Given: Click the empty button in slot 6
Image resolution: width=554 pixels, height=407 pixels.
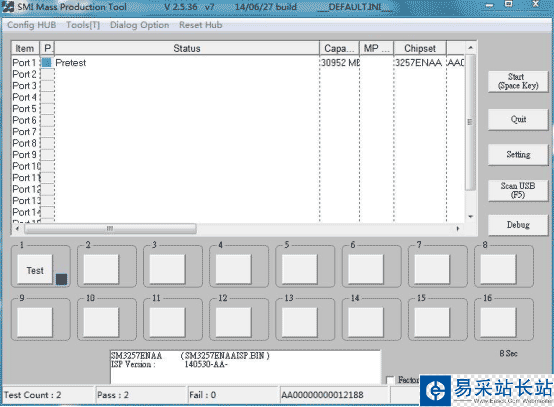Looking at the screenshot, I should click(x=366, y=270).
